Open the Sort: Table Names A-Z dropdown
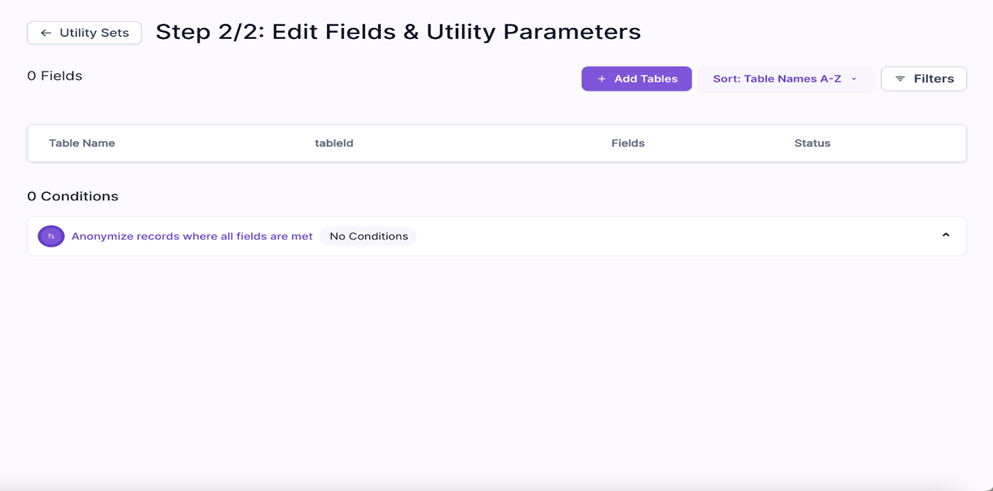This screenshot has width=993, height=491. (786, 79)
